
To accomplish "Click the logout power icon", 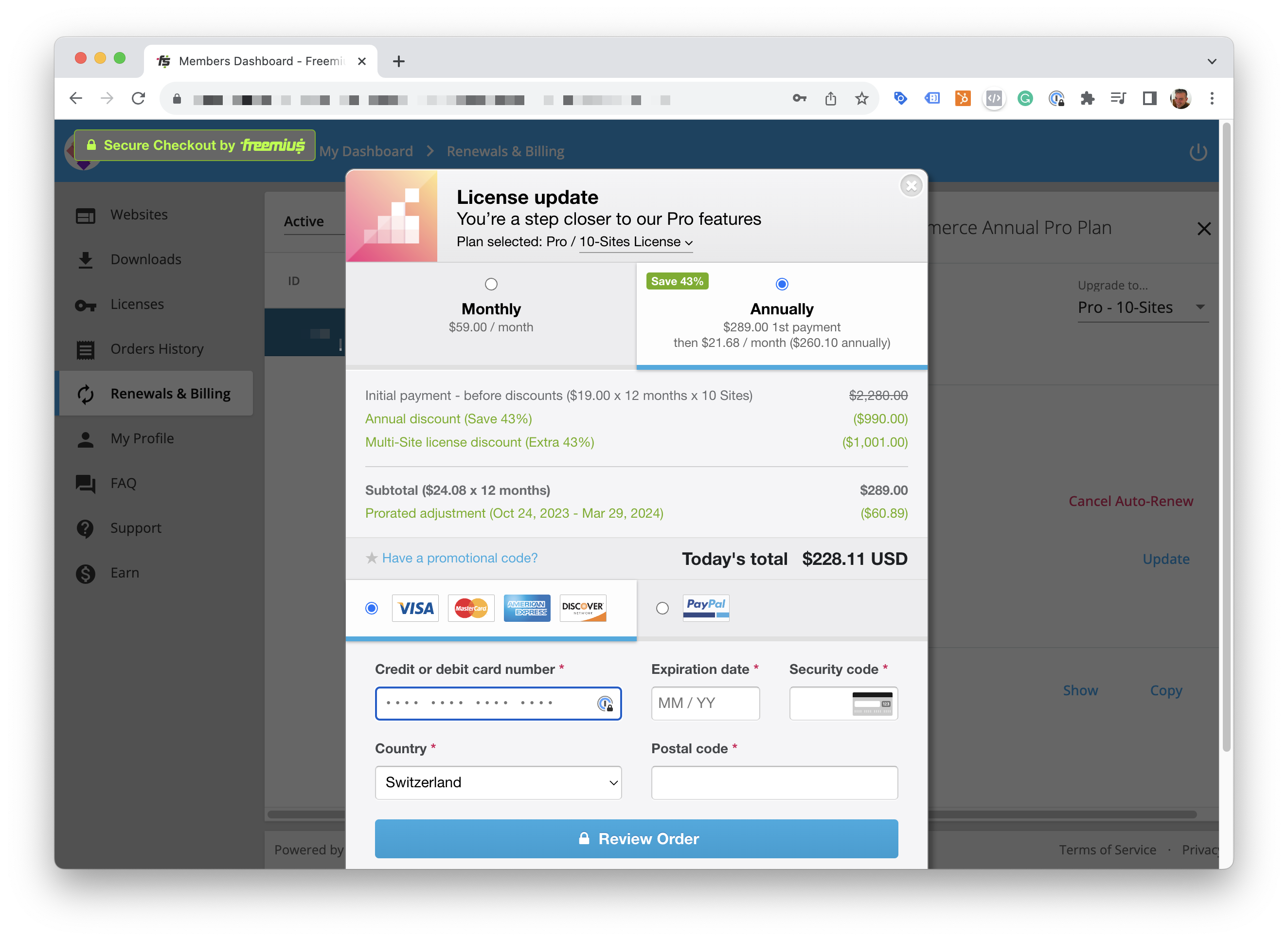I will pyautogui.click(x=1198, y=151).
